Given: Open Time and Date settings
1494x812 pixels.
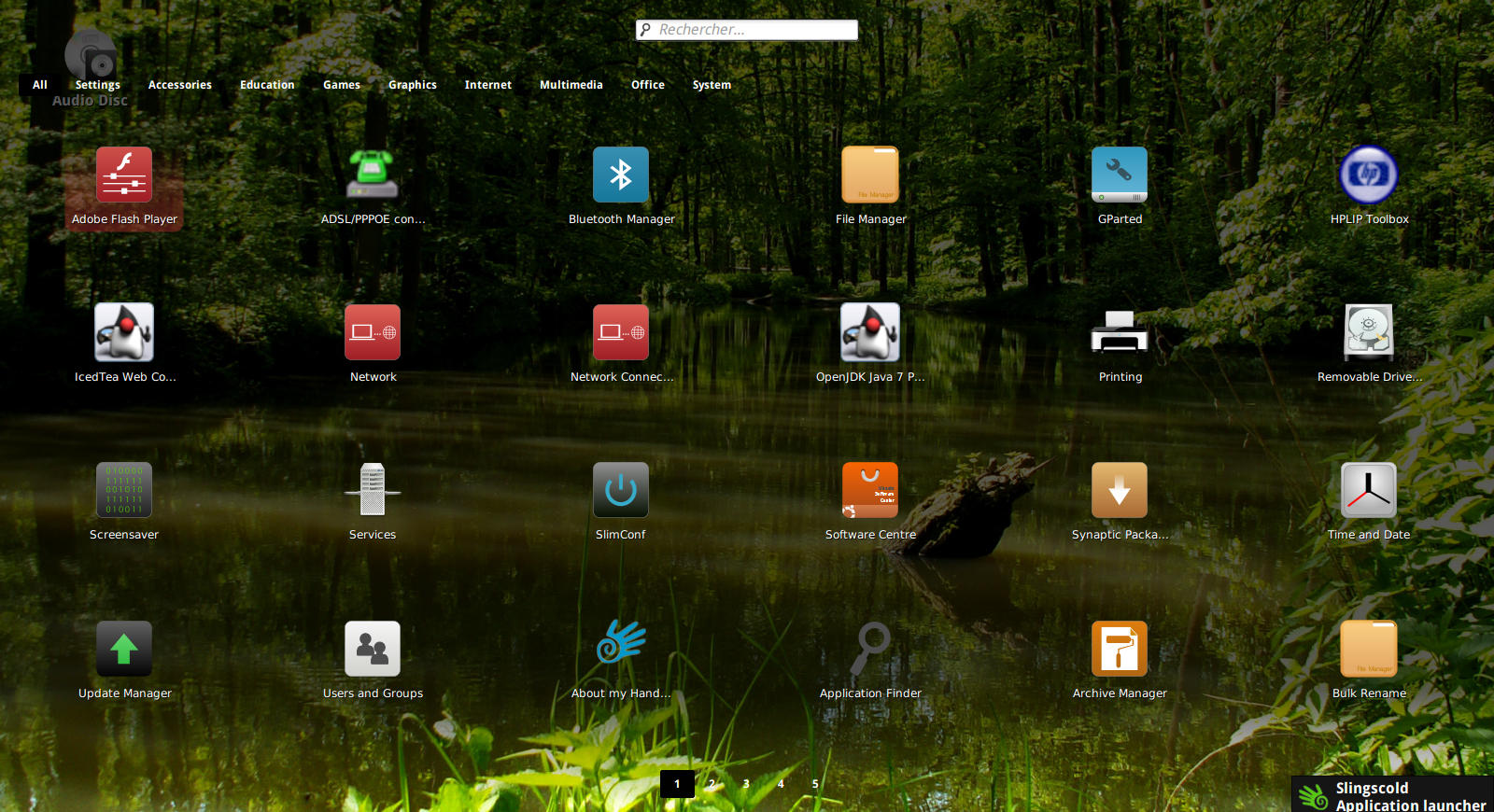Looking at the screenshot, I should click(1369, 502).
